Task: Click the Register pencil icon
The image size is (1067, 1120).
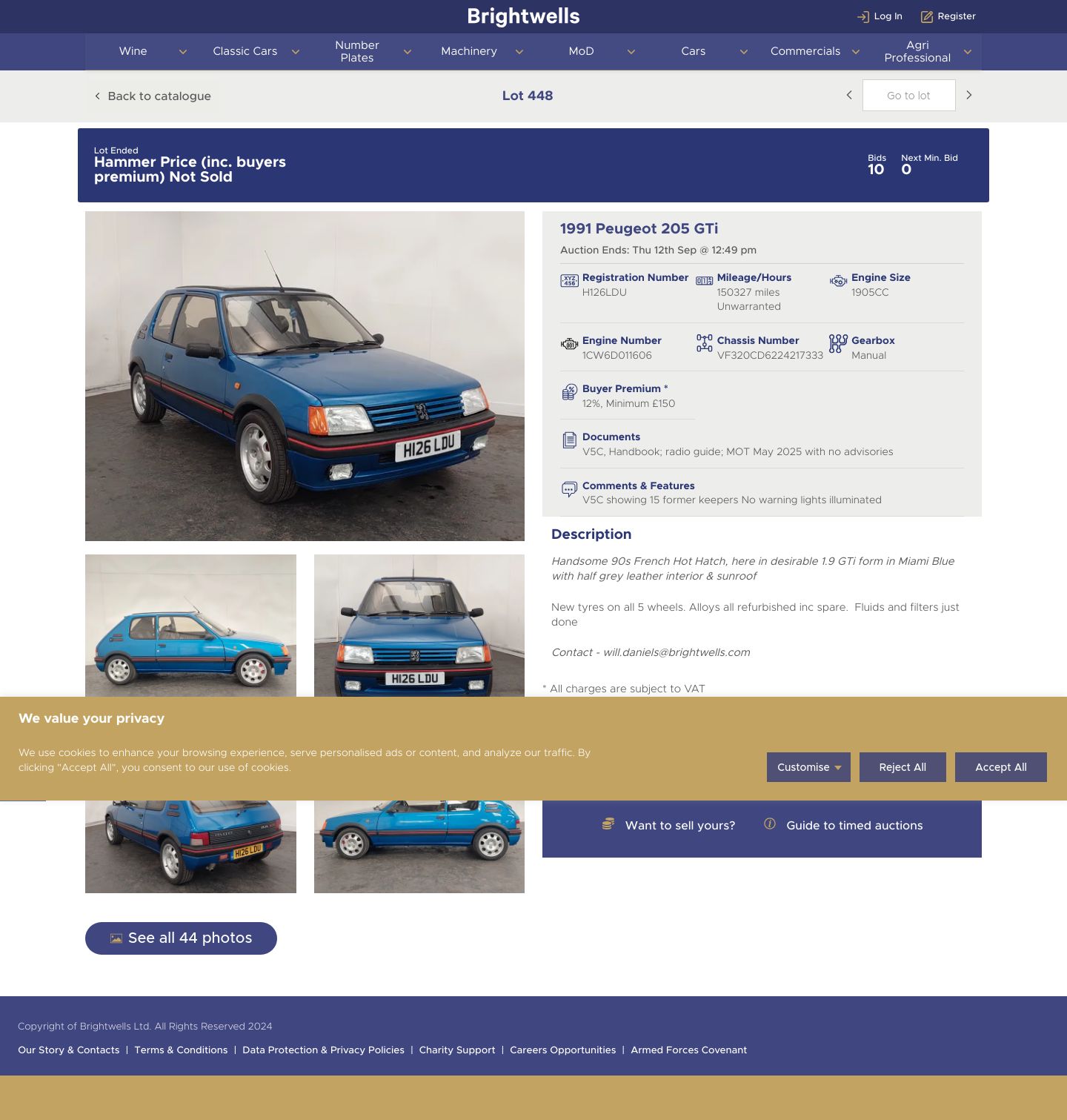Action: coord(926,16)
